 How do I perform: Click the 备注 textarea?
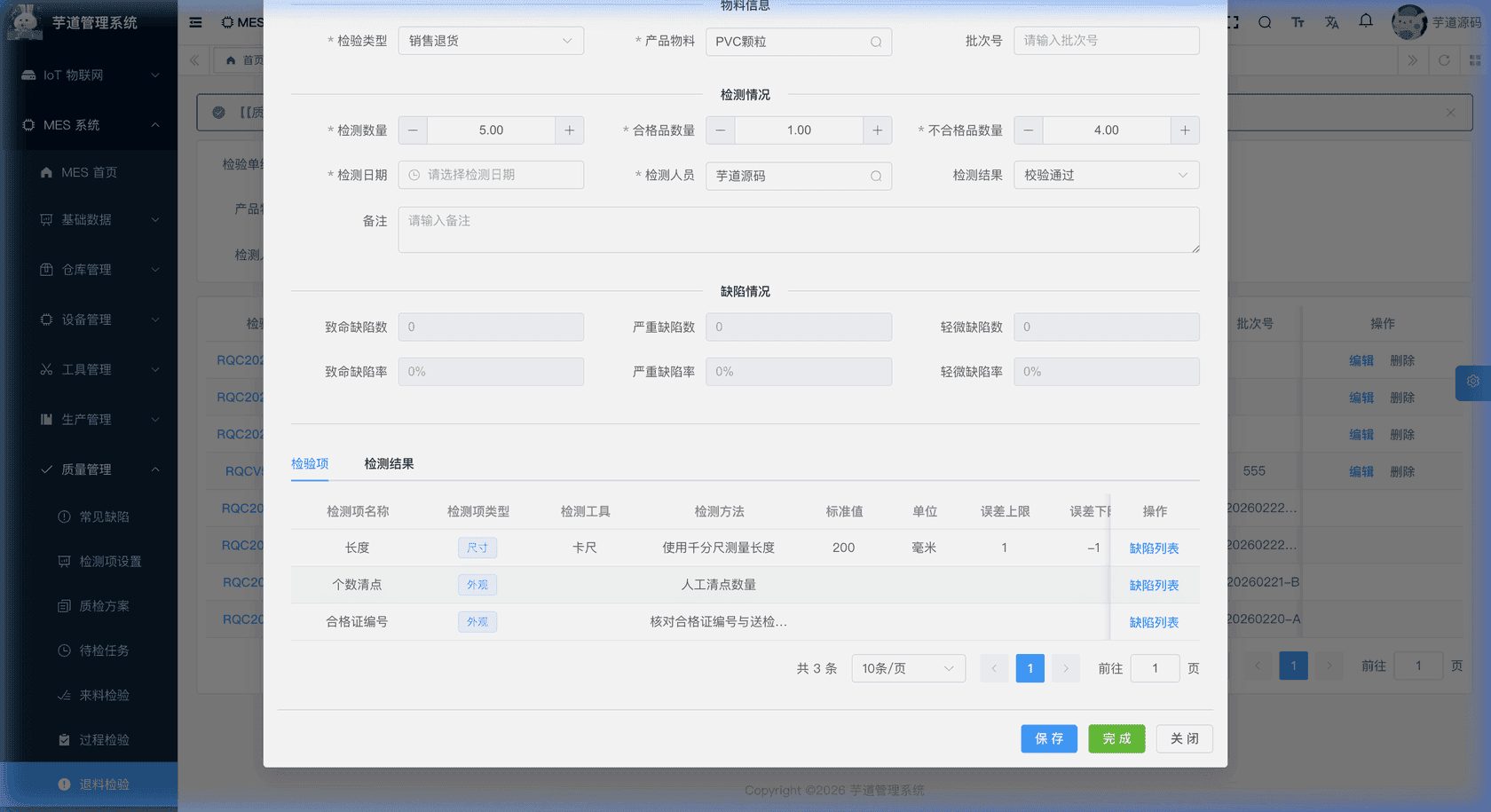[x=798, y=230]
